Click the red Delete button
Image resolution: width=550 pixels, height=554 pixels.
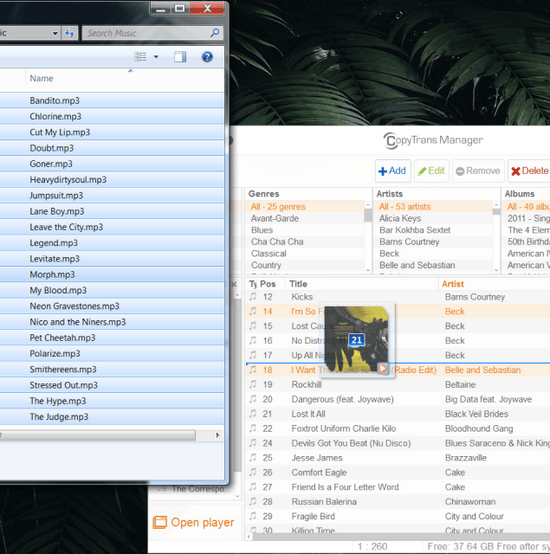[x=529, y=171]
